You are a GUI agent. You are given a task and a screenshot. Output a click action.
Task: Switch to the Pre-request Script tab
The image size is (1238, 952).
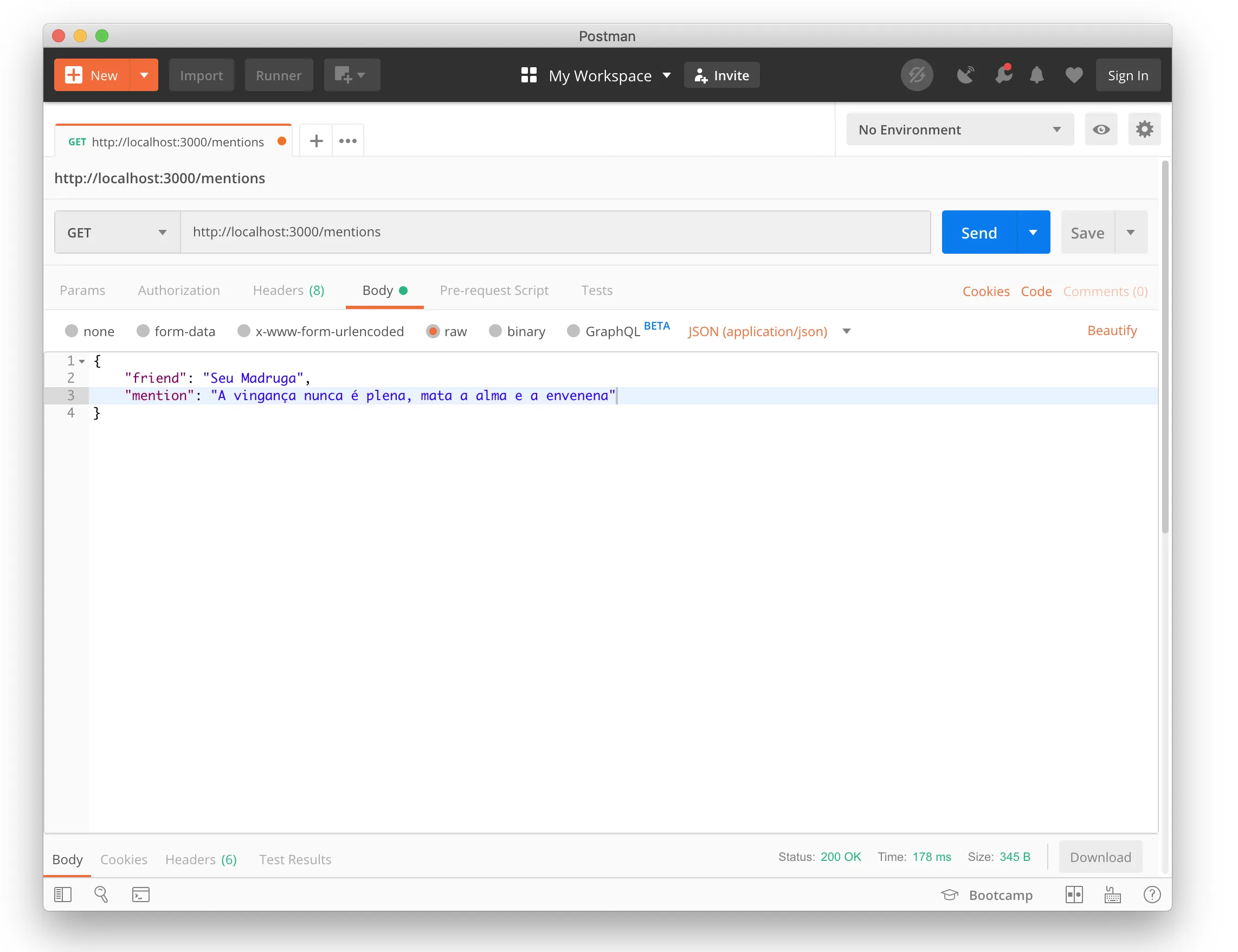(493, 290)
